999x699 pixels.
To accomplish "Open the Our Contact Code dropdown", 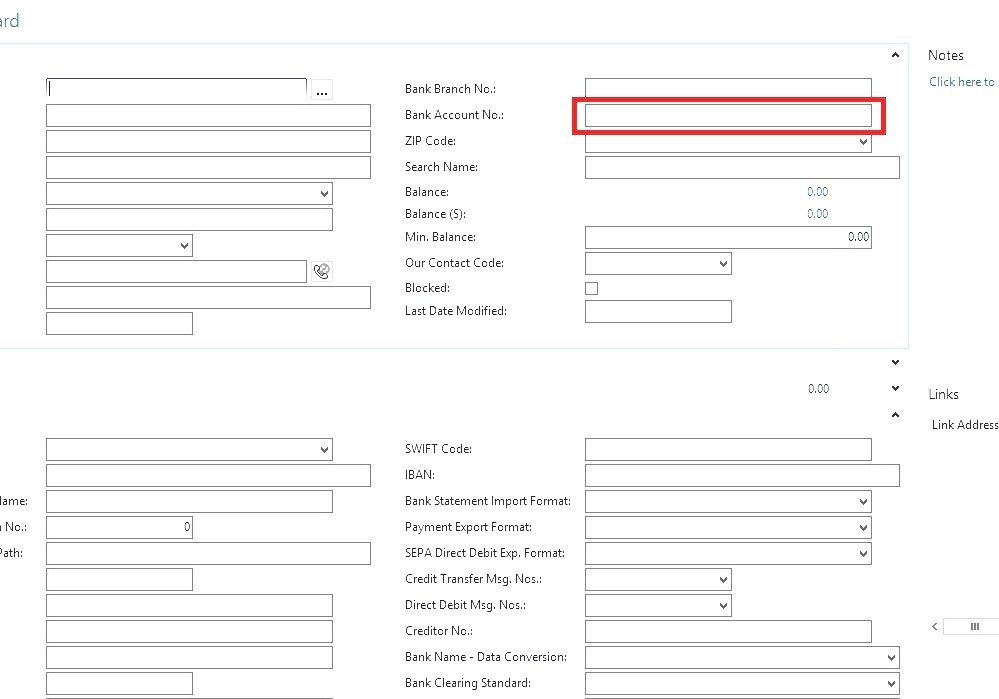I will click(x=723, y=263).
